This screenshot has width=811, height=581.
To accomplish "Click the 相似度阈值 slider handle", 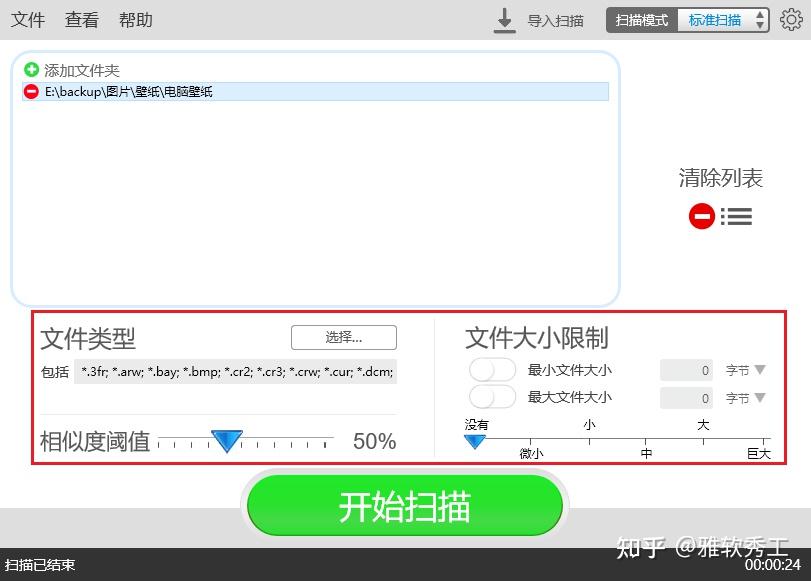I will click(227, 440).
